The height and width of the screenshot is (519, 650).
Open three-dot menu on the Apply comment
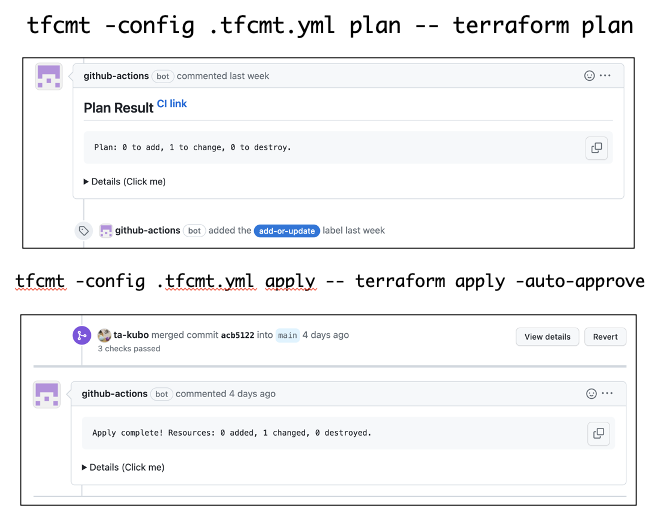coord(607,394)
